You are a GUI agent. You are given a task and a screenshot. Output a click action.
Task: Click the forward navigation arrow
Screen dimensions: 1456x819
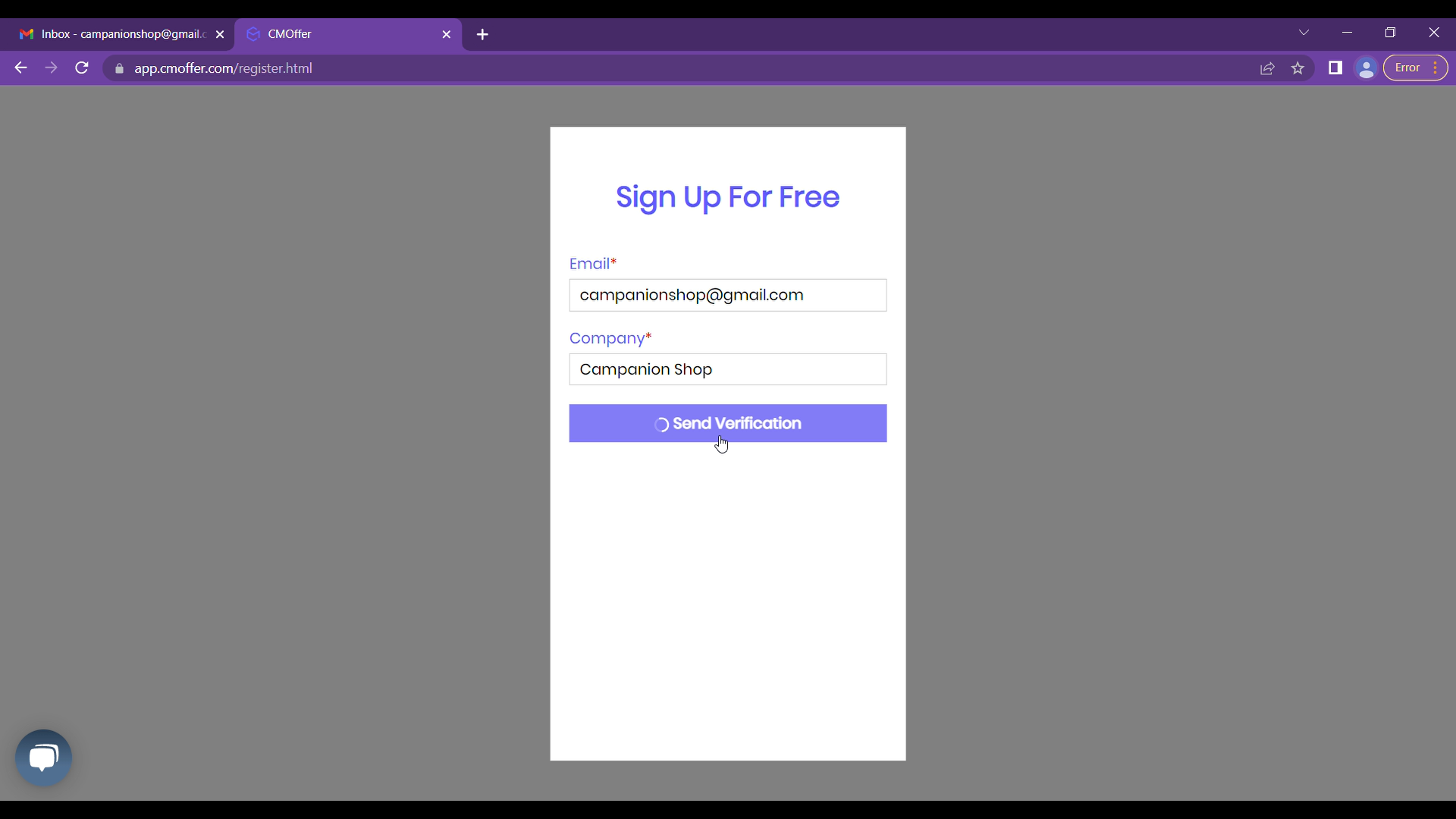51,68
